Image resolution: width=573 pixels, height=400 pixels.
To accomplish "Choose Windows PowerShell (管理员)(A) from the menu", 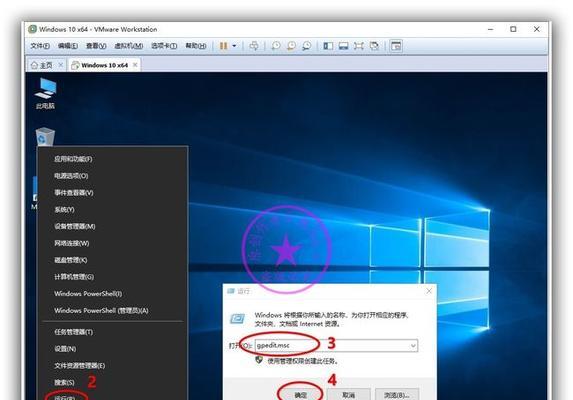I will [101, 311].
